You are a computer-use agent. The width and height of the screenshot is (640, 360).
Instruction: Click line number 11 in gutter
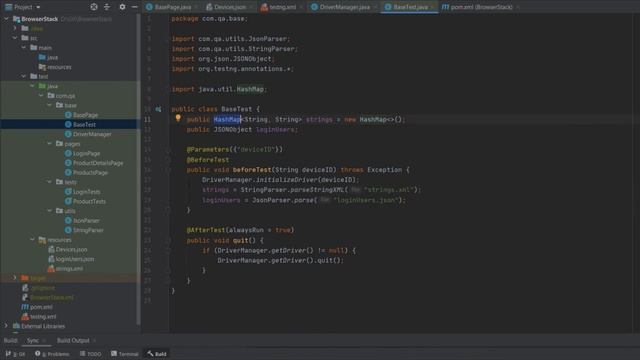point(147,120)
